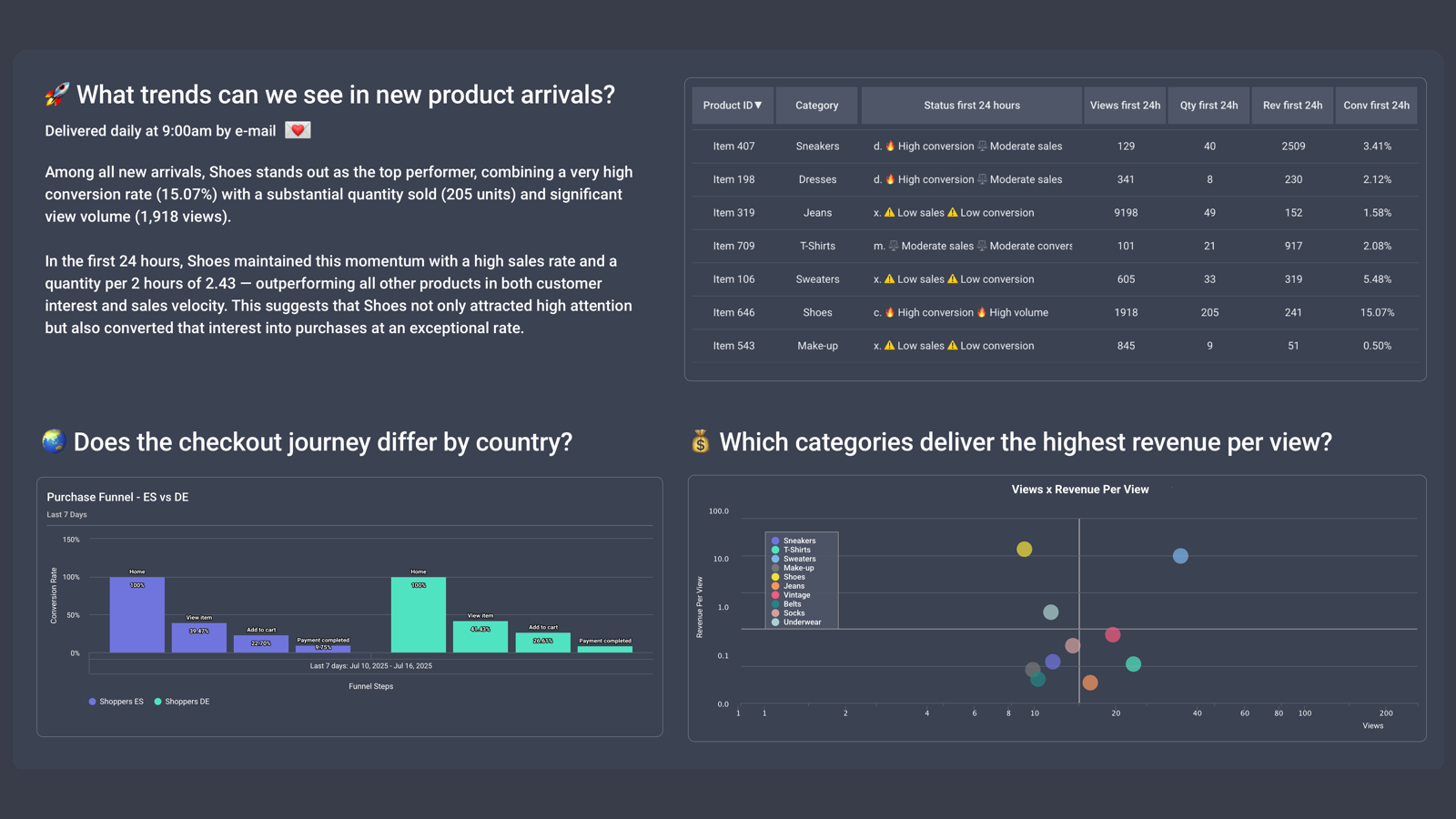1456x819 pixels.
Task: Click the Conv first 24h column header
Action: coord(1376,106)
